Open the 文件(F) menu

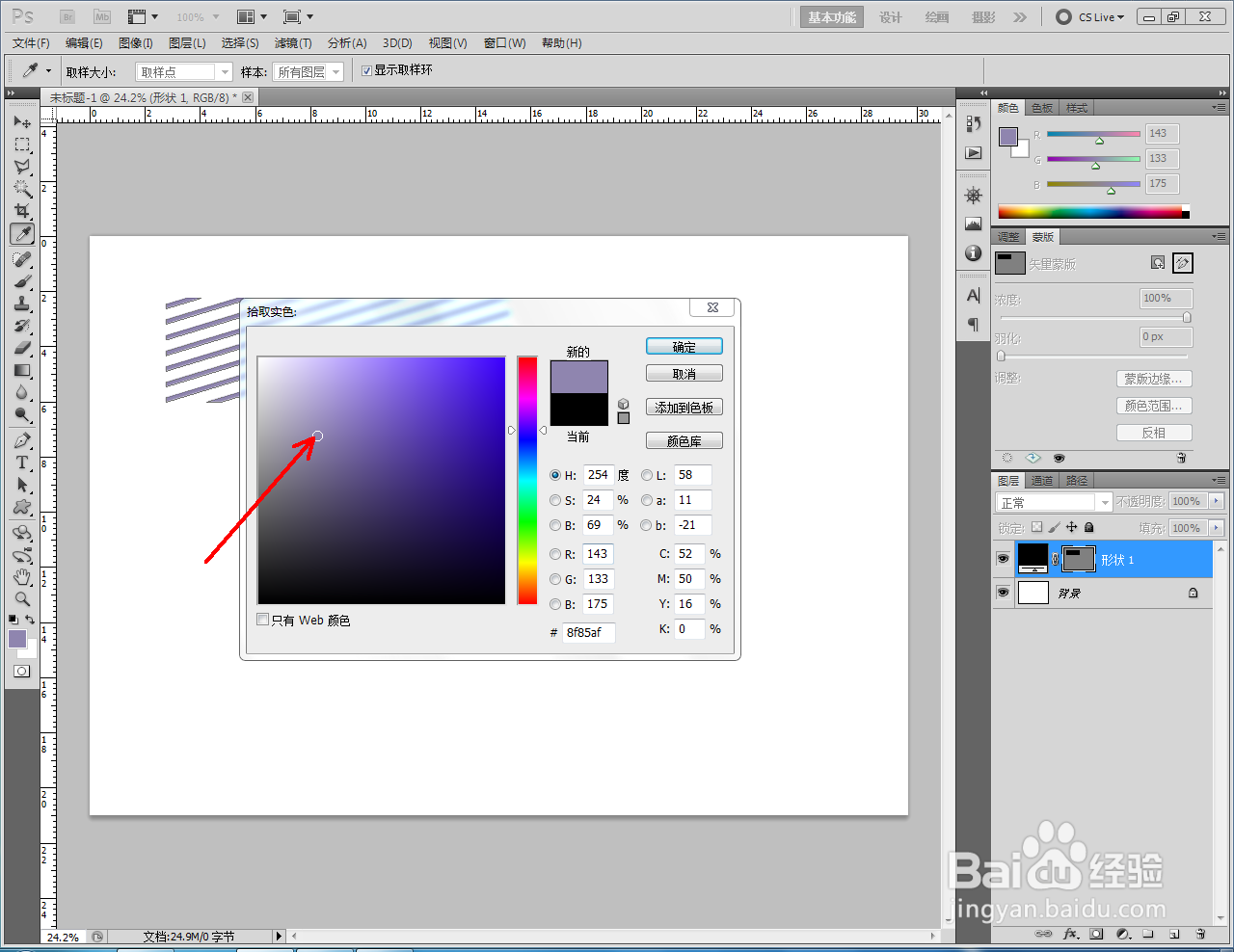31,42
